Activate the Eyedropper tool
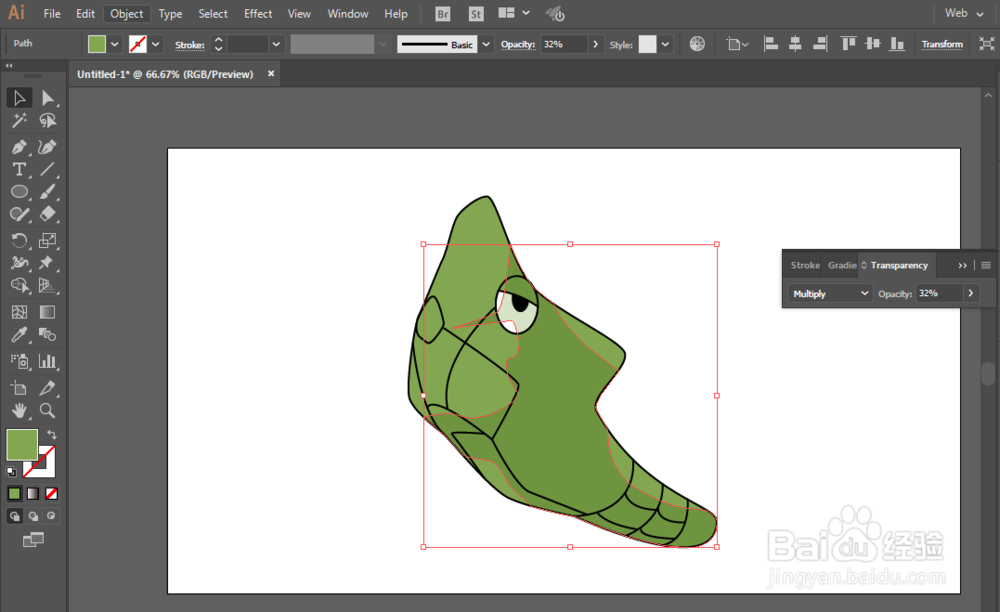This screenshot has width=1000, height=612. 19,335
